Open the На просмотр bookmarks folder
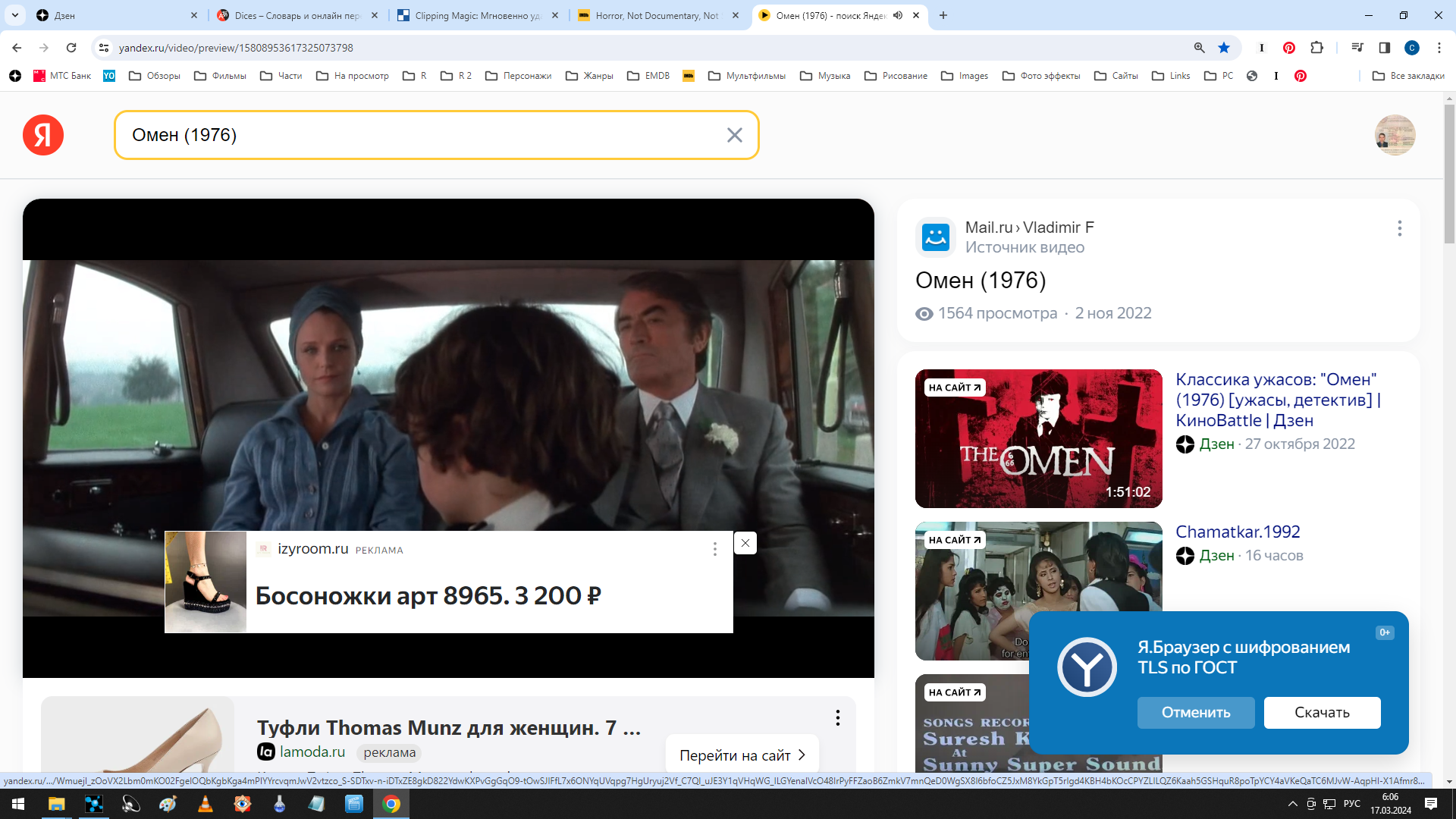 pyautogui.click(x=353, y=76)
